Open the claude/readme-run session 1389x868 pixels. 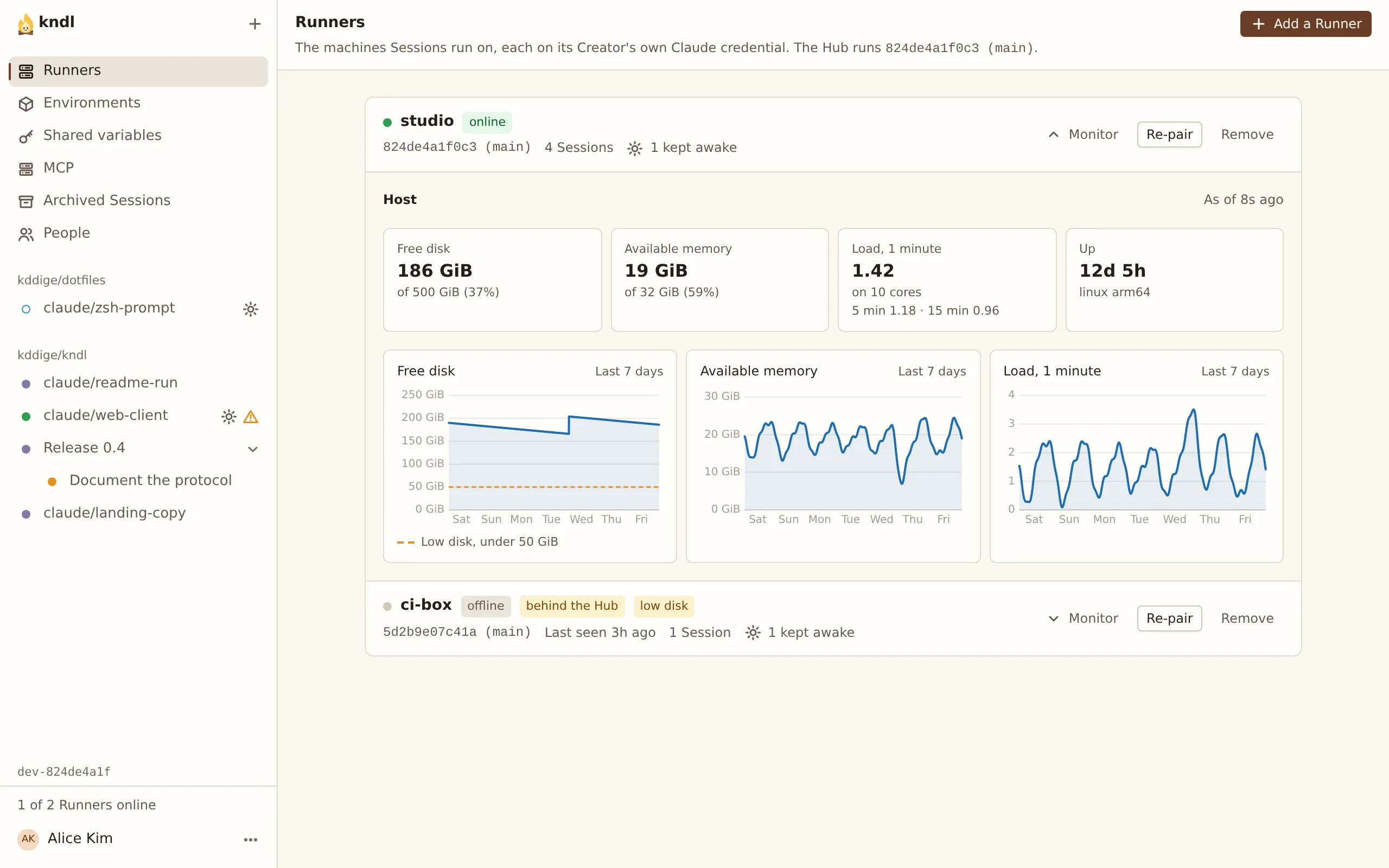pos(138,383)
